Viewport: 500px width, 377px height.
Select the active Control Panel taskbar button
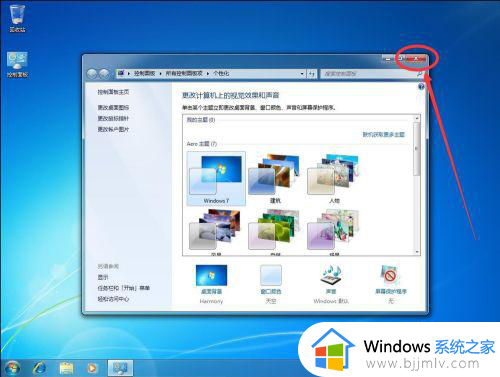point(120,368)
